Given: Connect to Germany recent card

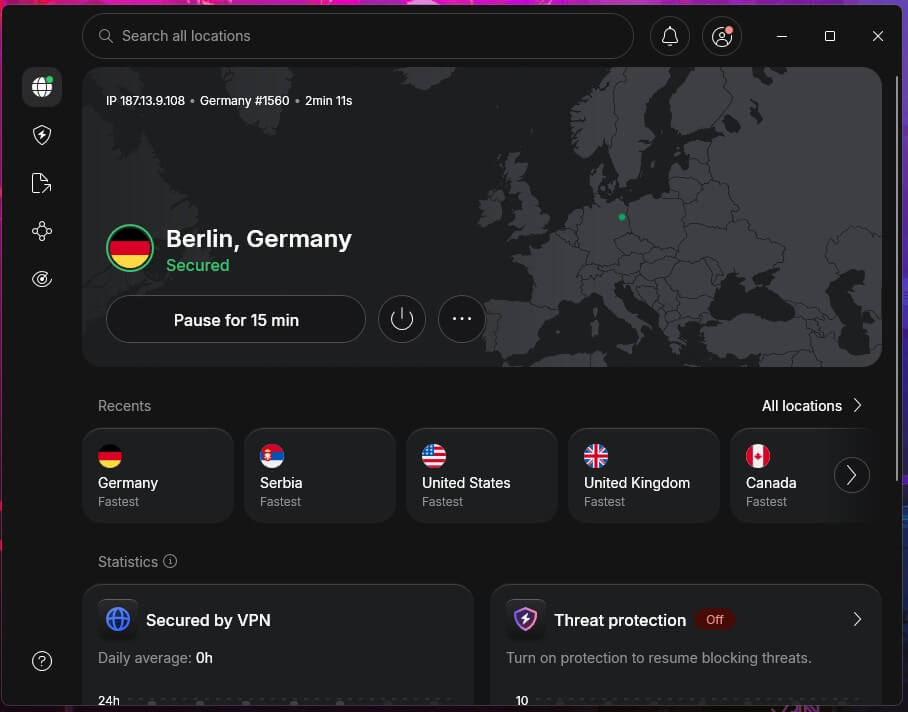Looking at the screenshot, I should point(158,475).
